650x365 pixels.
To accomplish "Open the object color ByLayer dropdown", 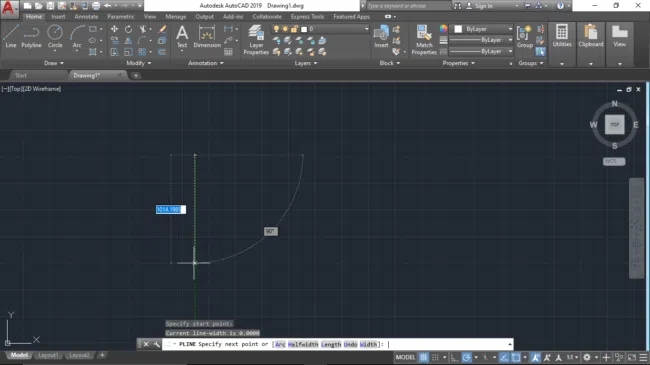I will click(x=483, y=29).
